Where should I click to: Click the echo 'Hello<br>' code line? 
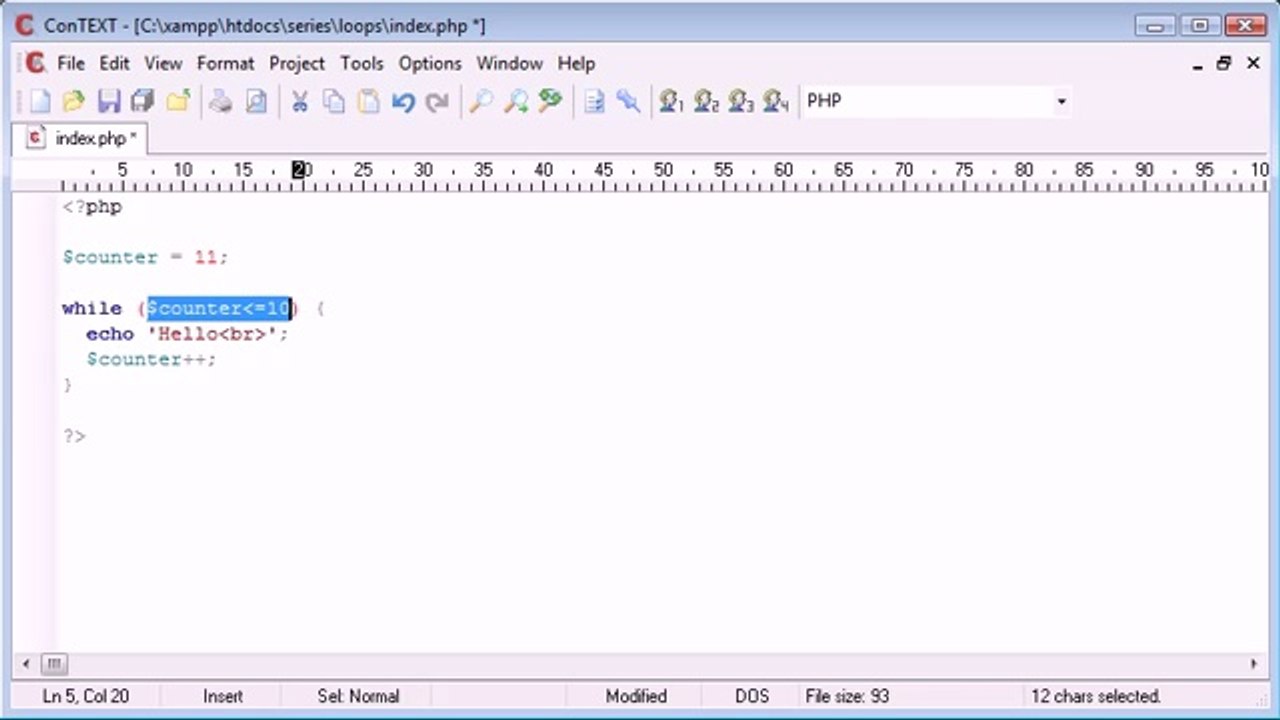(x=187, y=334)
